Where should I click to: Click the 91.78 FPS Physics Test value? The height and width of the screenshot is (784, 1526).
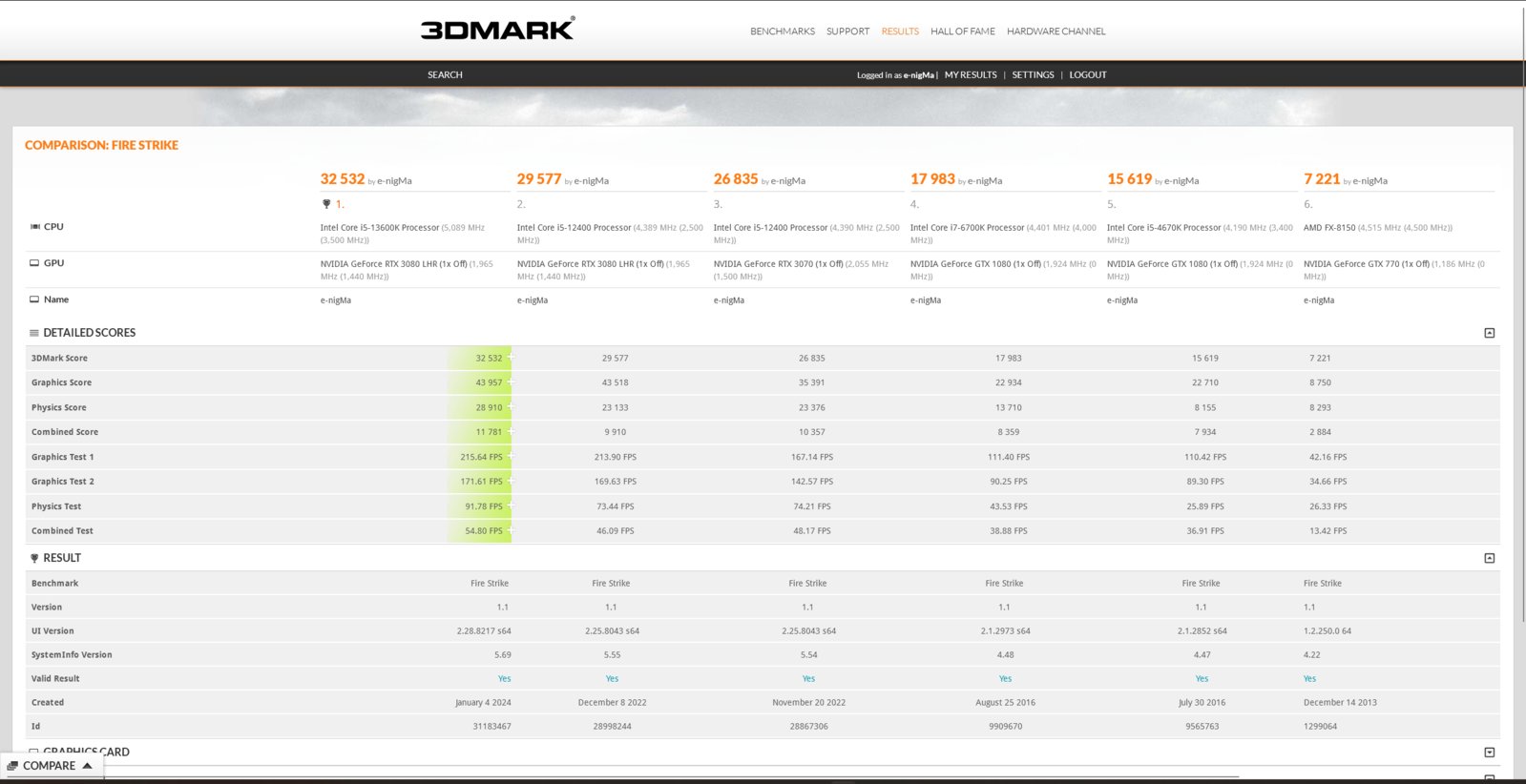tap(484, 506)
